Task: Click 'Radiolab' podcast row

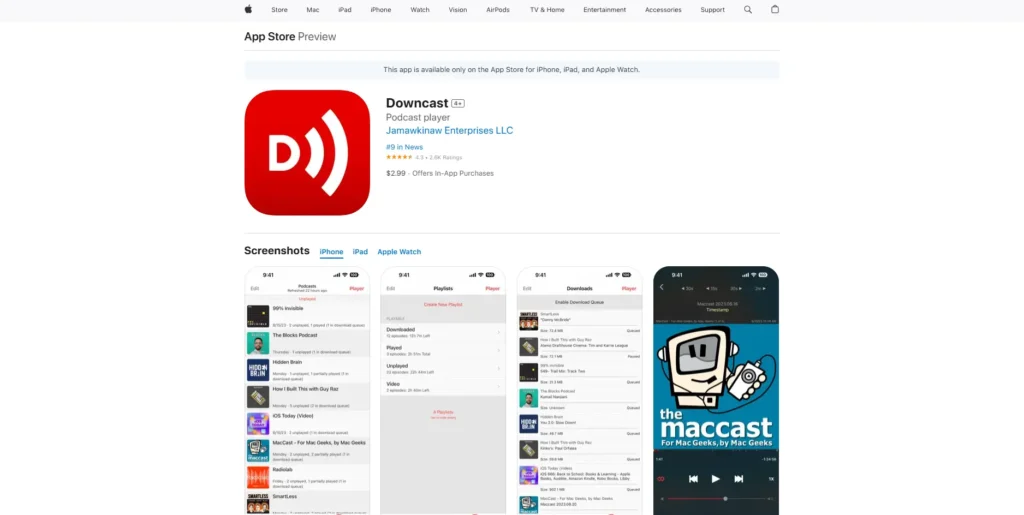Action: click(x=307, y=478)
